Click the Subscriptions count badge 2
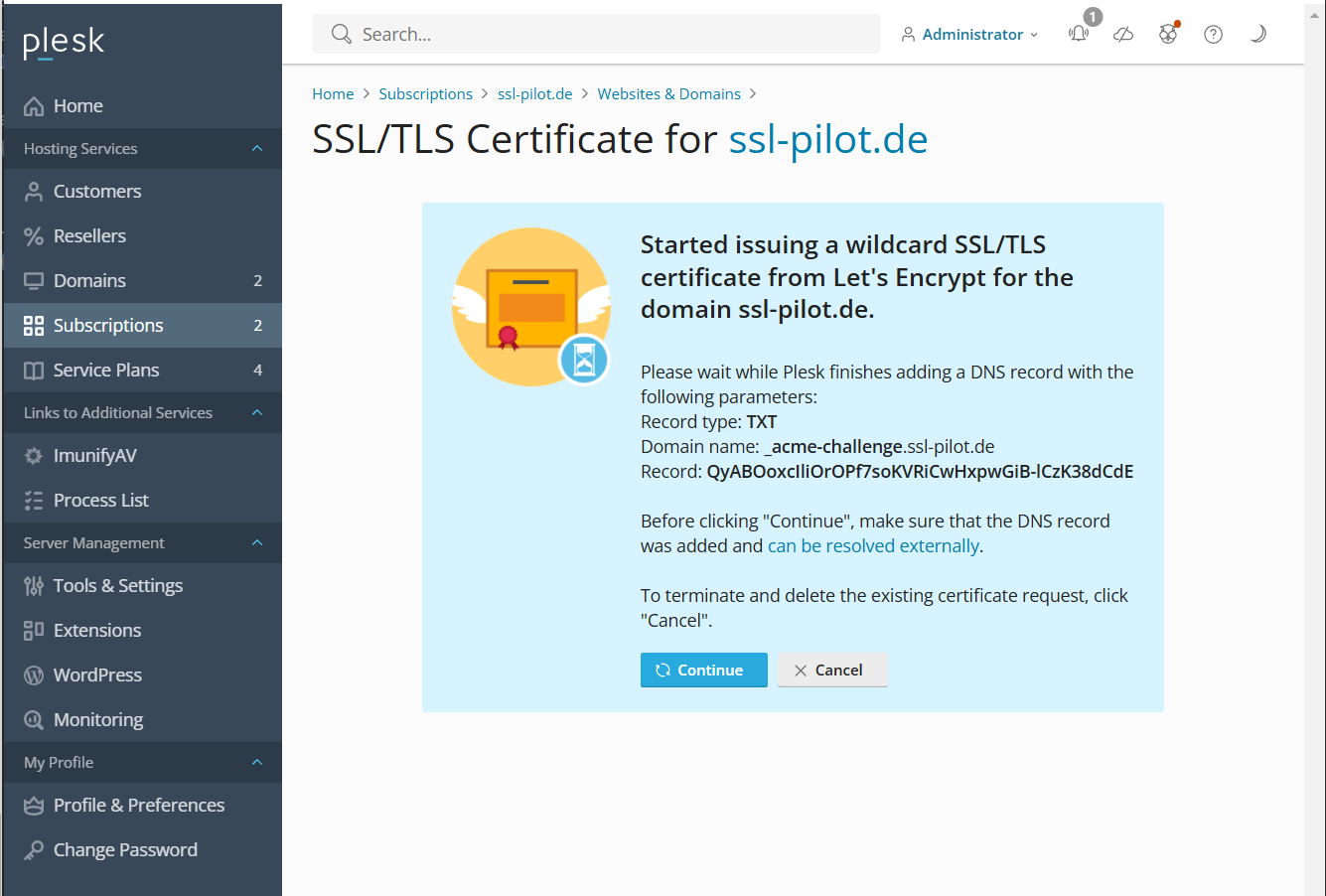This screenshot has height=896, width=1326. point(258,326)
